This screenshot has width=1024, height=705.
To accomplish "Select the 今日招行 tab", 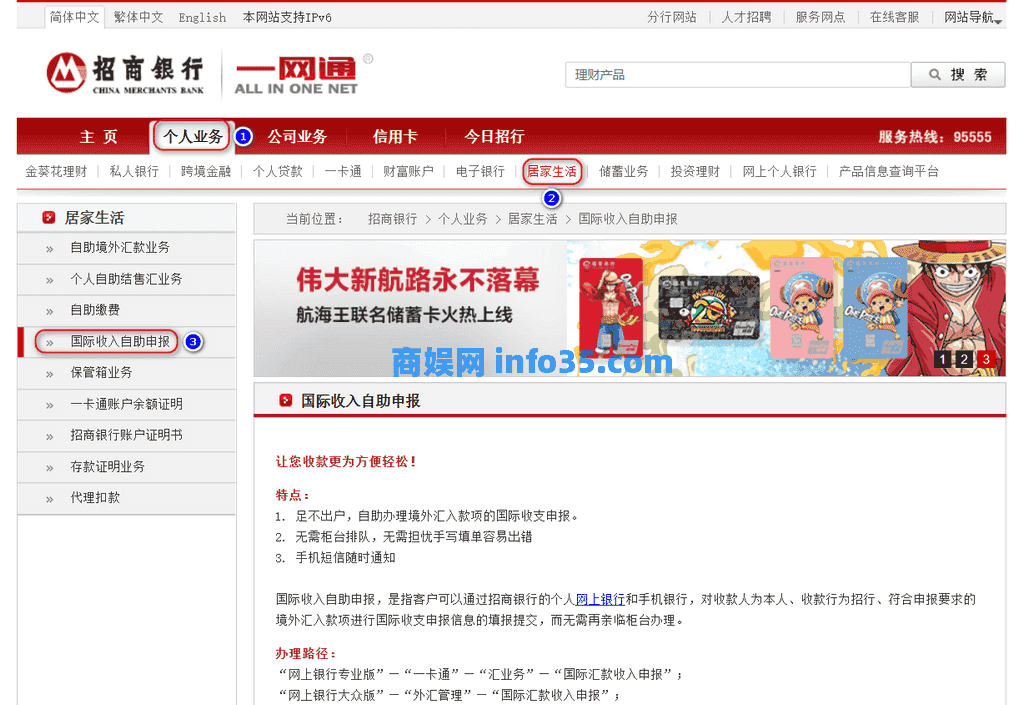I will (494, 136).
